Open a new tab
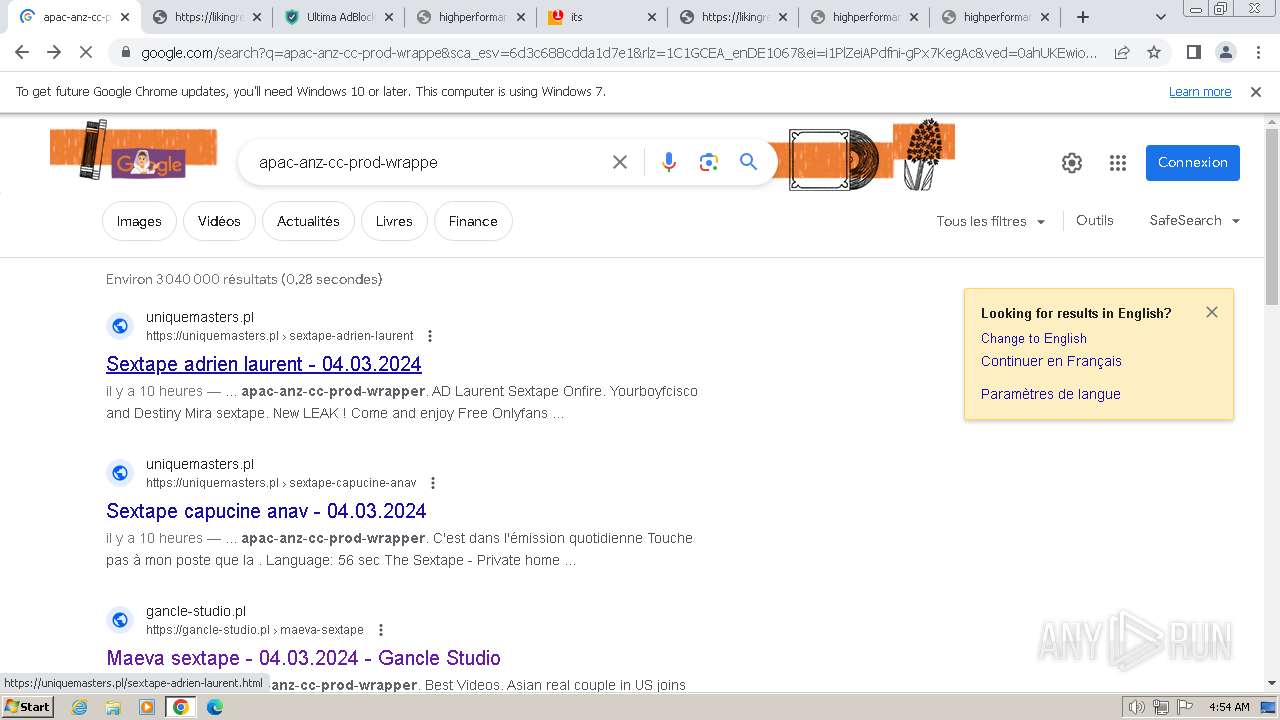The image size is (1280, 720). pyautogui.click(x=1083, y=17)
